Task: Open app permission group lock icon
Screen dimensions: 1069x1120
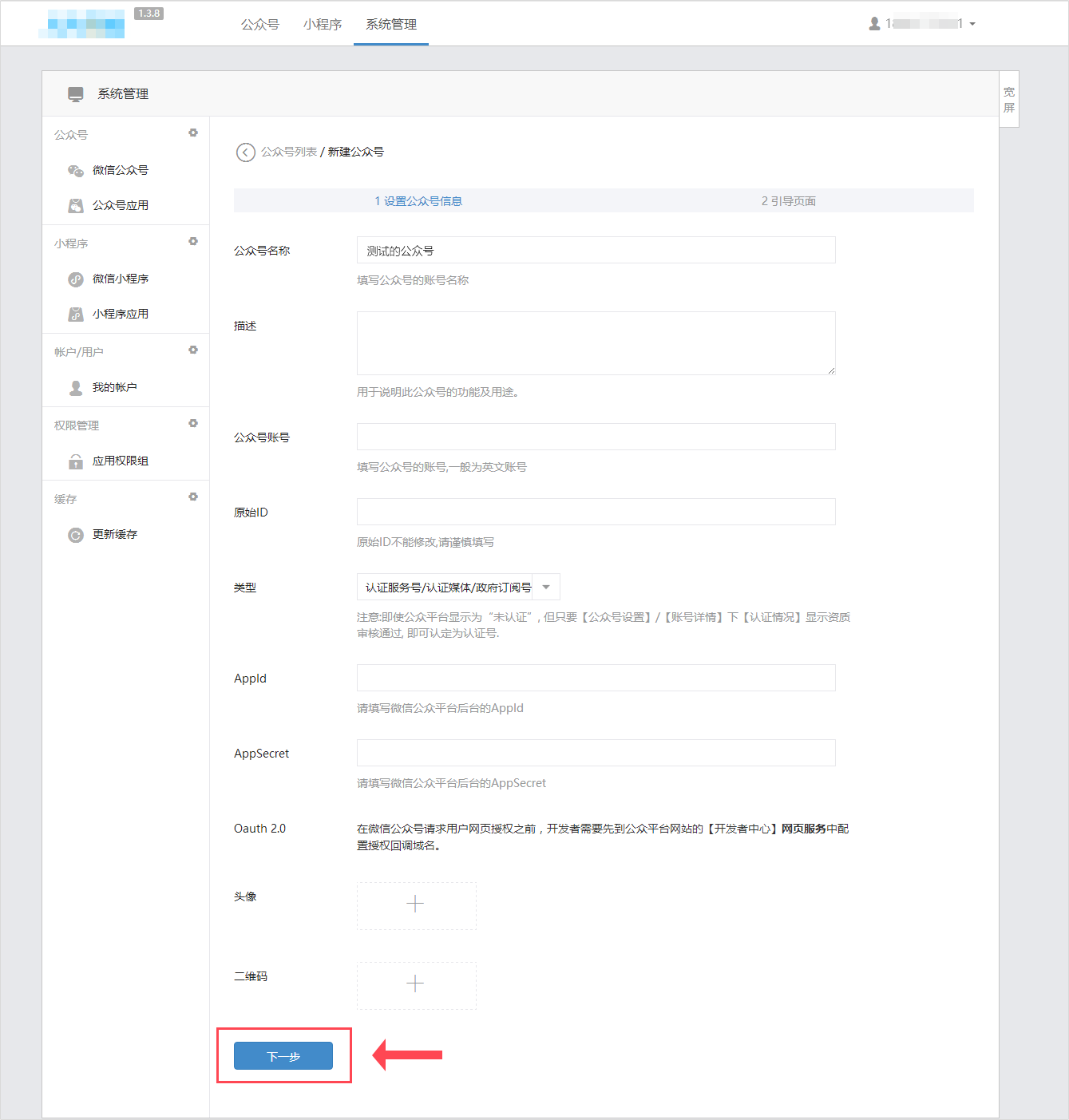Action: click(76, 461)
